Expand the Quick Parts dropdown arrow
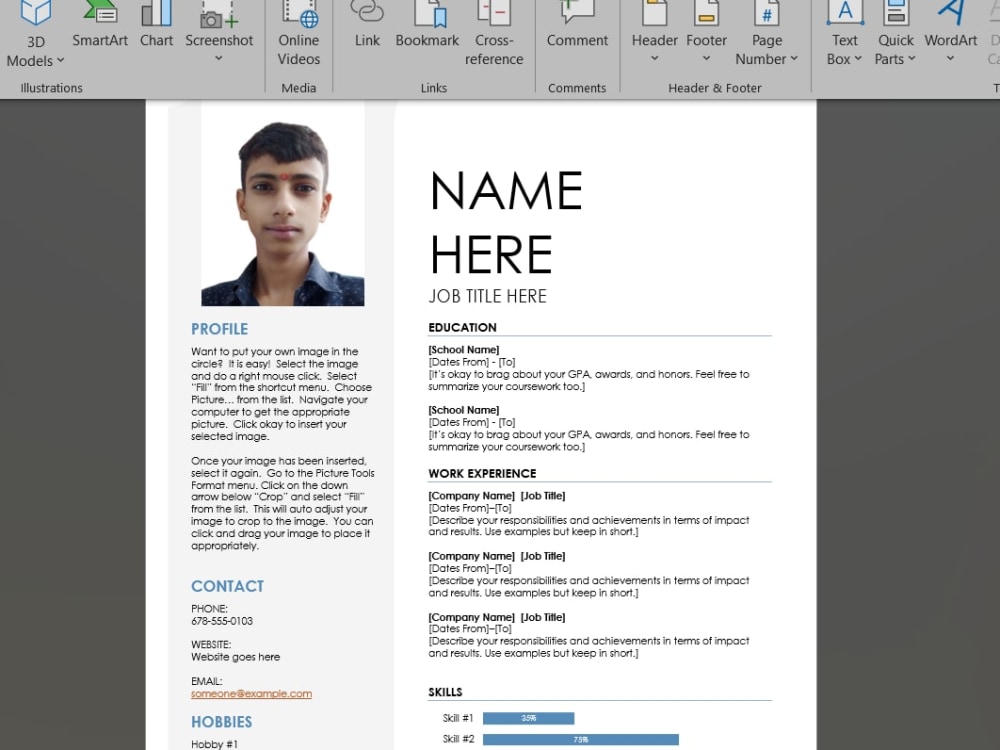Viewport: 1000px width, 750px height. 911,59
